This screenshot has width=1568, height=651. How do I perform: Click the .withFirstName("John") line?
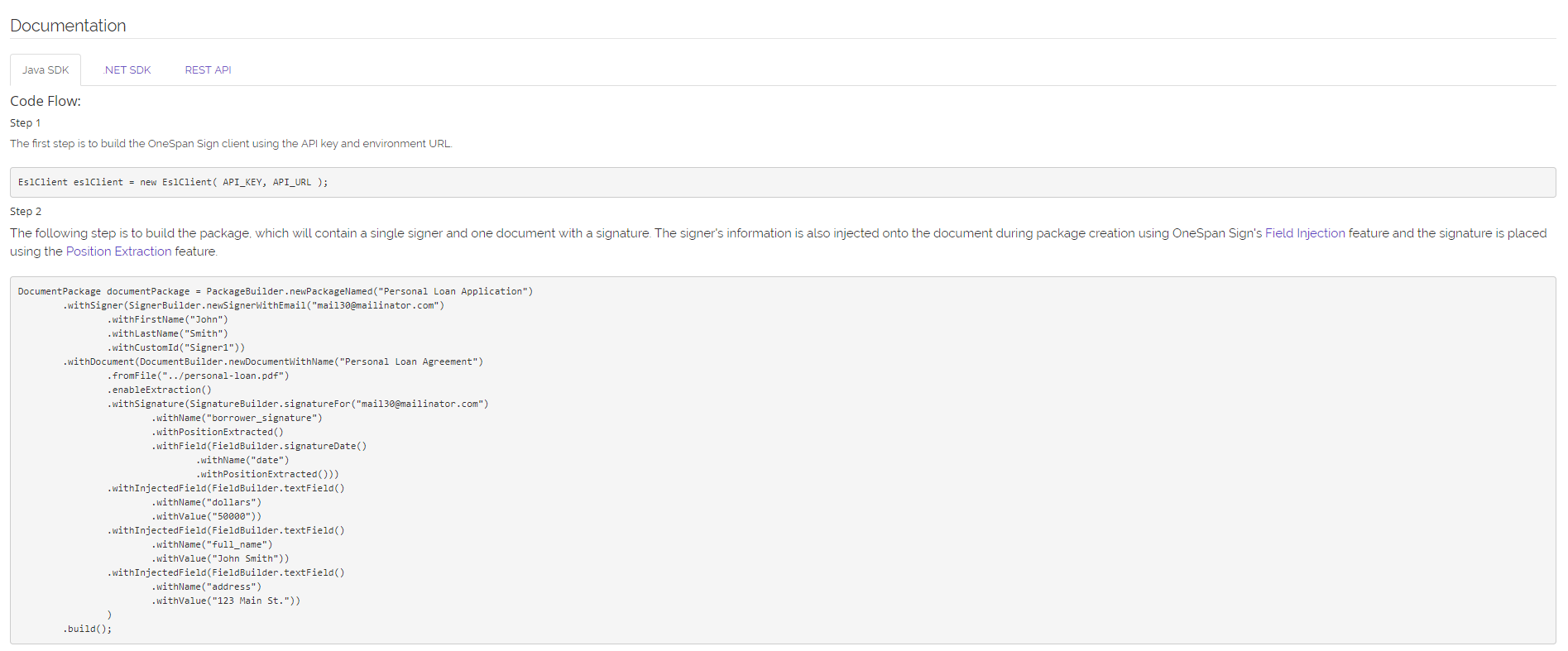[x=167, y=319]
